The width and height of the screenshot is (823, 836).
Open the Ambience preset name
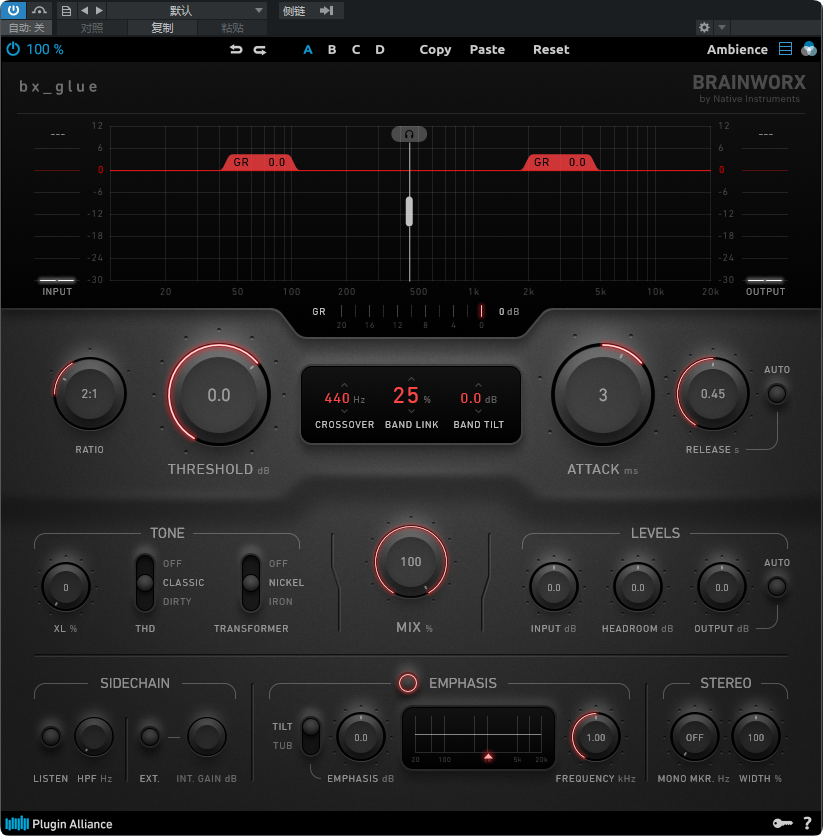click(x=737, y=50)
